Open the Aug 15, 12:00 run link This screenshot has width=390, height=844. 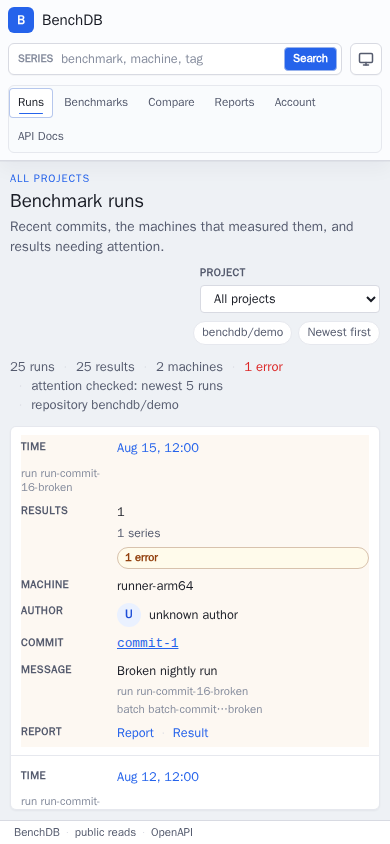(x=158, y=448)
